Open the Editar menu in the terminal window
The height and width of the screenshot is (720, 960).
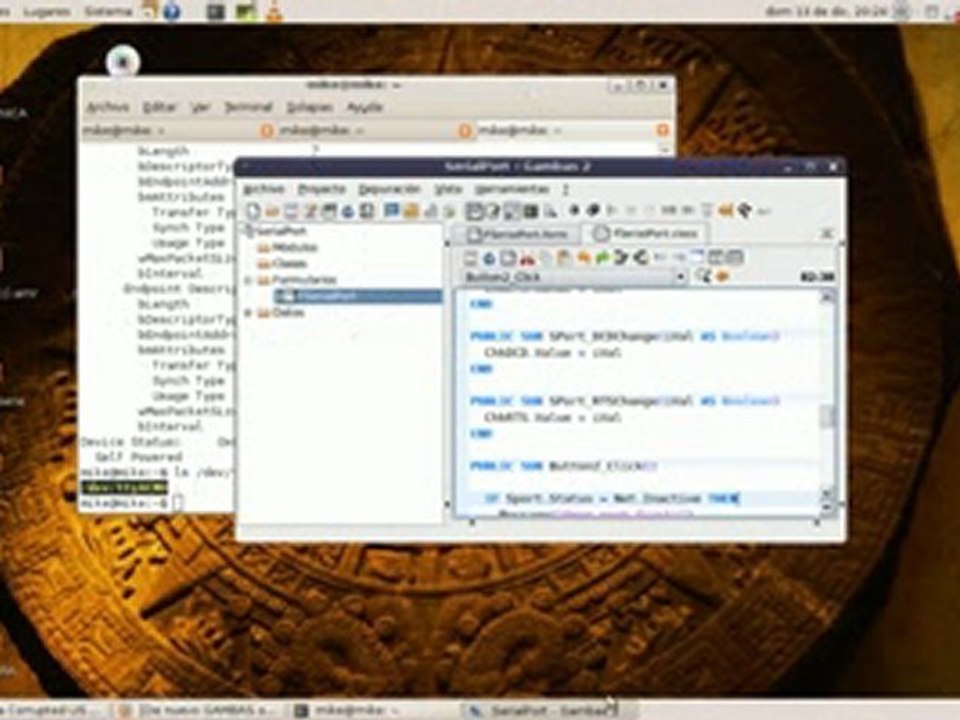pyautogui.click(x=160, y=107)
